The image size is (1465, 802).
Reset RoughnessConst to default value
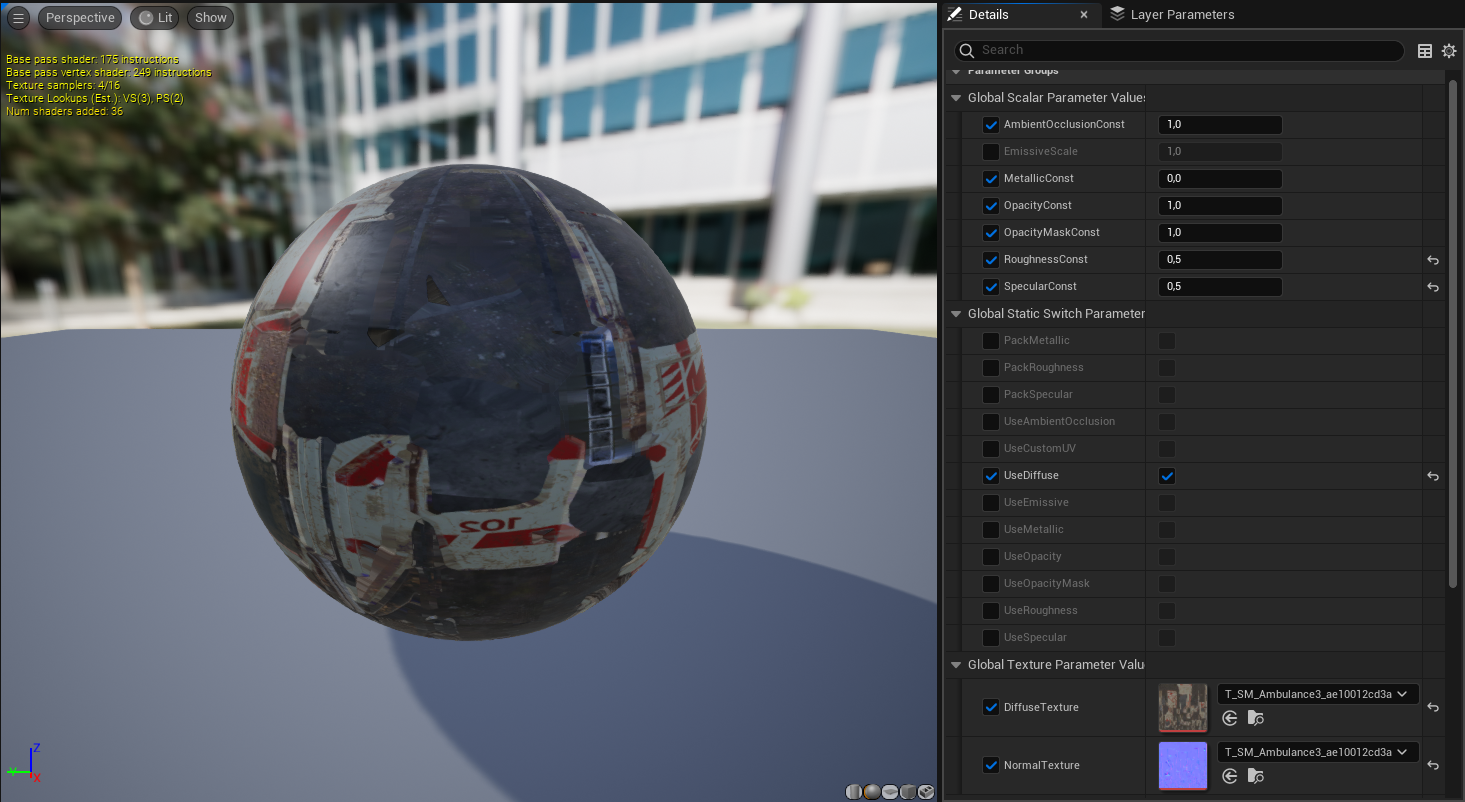pos(1432,259)
